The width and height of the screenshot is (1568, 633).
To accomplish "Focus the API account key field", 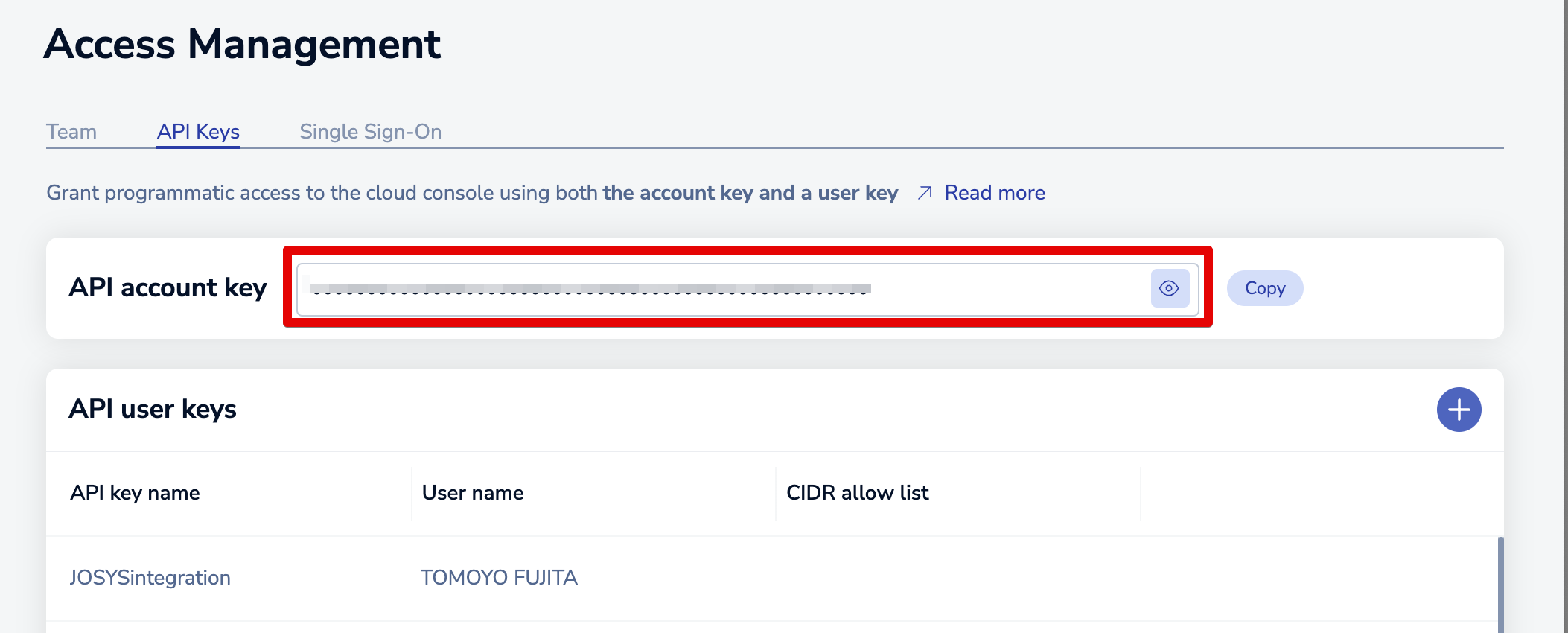I will [722, 288].
